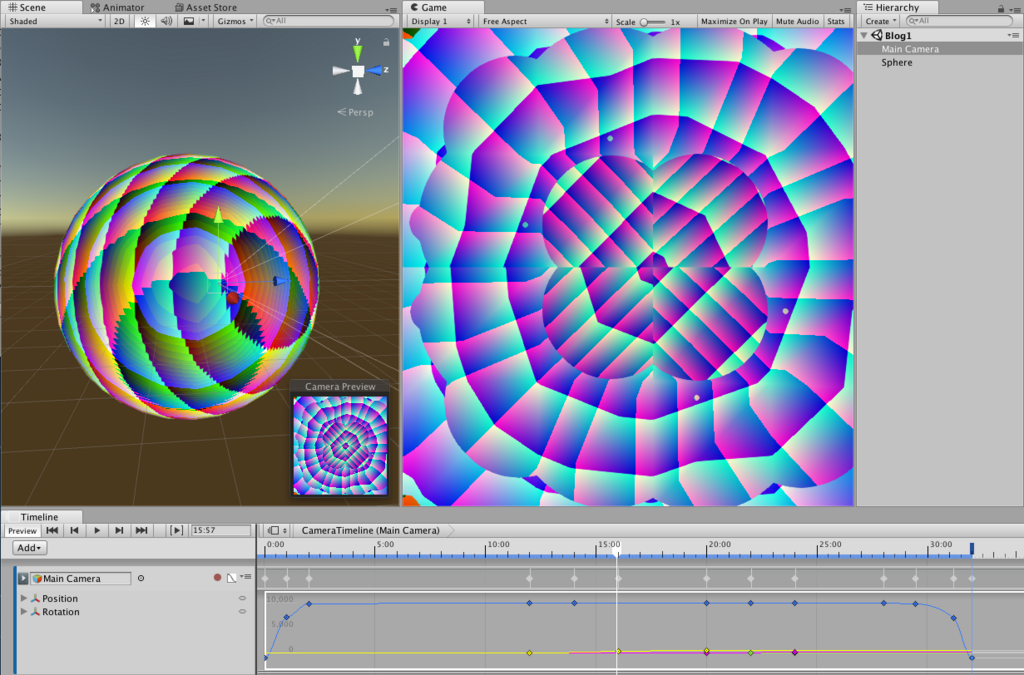Adjust the Game view Scale slider
Image resolution: width=1024 pixels, height=675 pixels.
coord(652,22)
